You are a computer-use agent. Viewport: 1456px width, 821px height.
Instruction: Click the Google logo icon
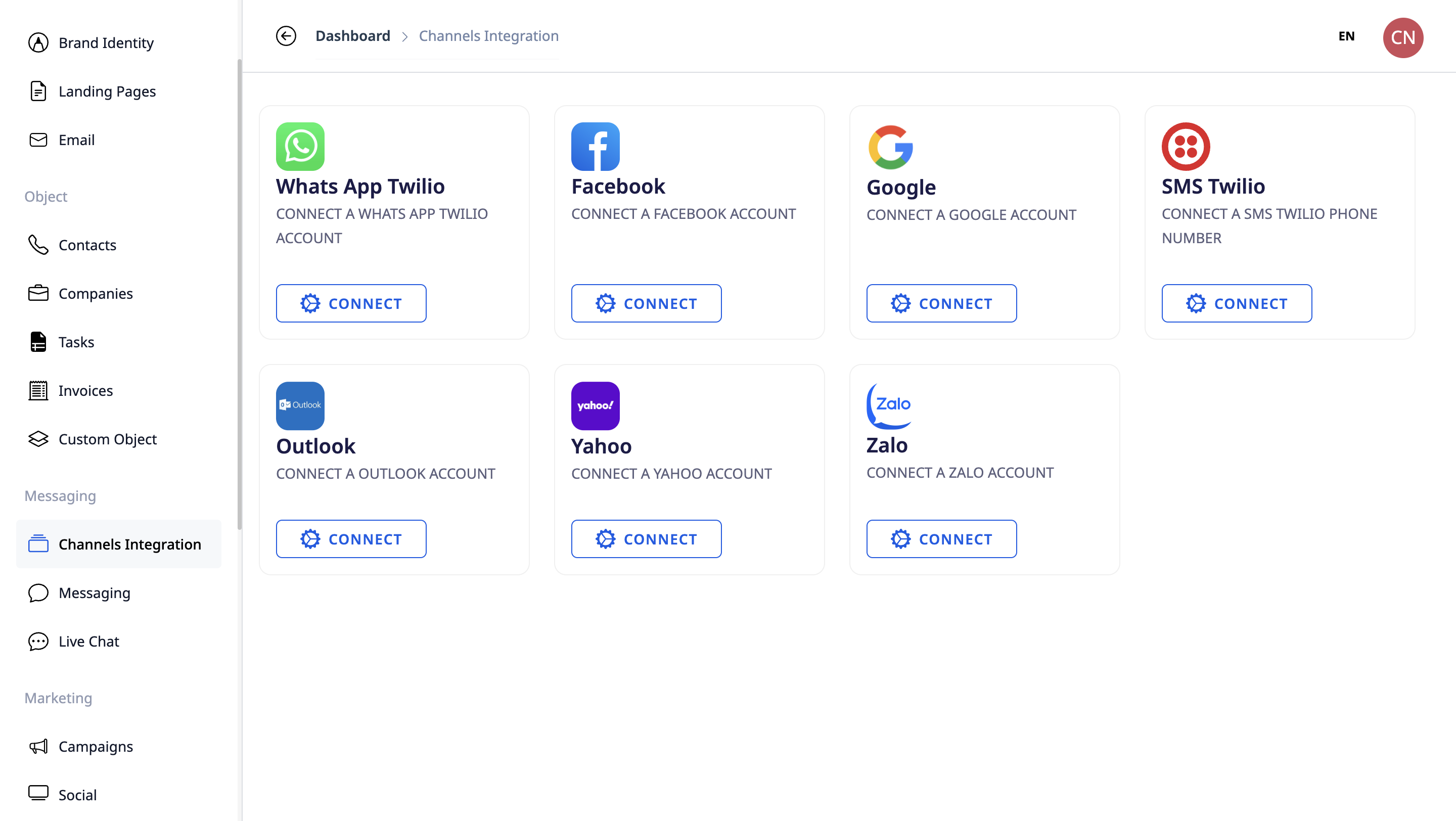(890, 147)
